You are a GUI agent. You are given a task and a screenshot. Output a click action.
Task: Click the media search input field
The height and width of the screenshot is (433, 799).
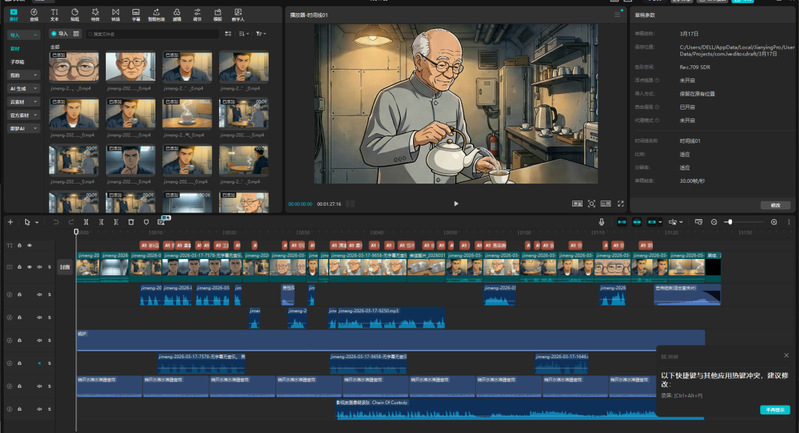(x=140, y=33)
